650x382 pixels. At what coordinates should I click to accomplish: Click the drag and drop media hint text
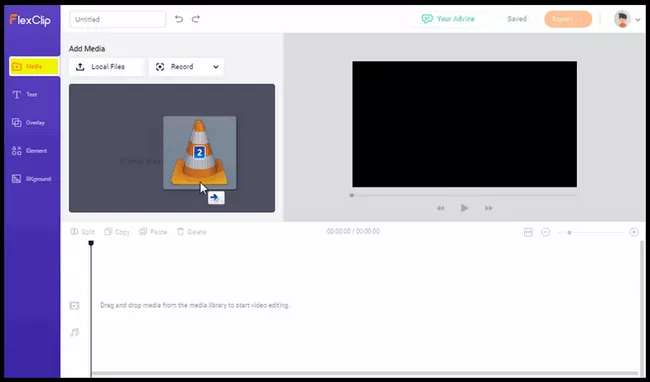[194, 305]
